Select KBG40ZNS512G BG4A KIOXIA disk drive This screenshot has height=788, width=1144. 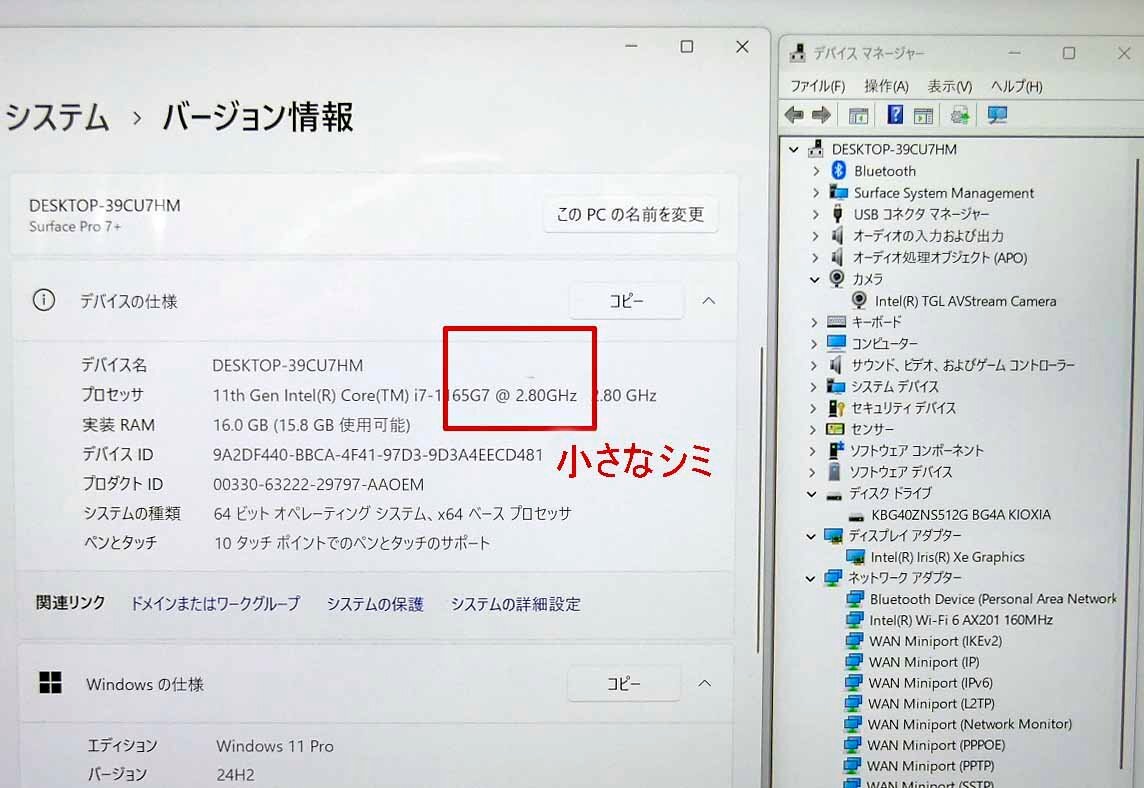point(960,514)
